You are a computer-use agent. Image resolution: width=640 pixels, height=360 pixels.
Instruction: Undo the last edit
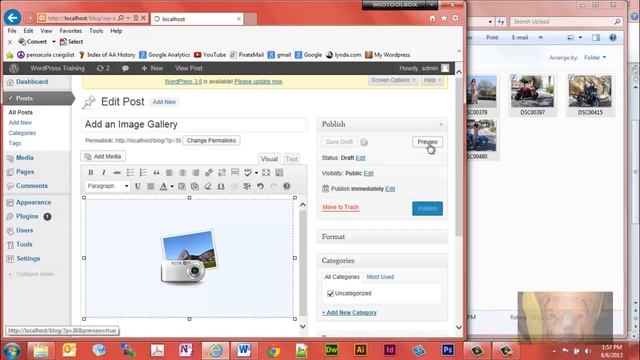pyautogui.click(x=260, y=186)
